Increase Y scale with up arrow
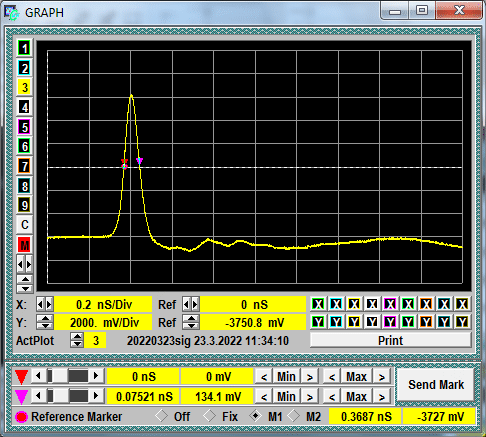Screen dimensions: 486x437 [44, 318]
